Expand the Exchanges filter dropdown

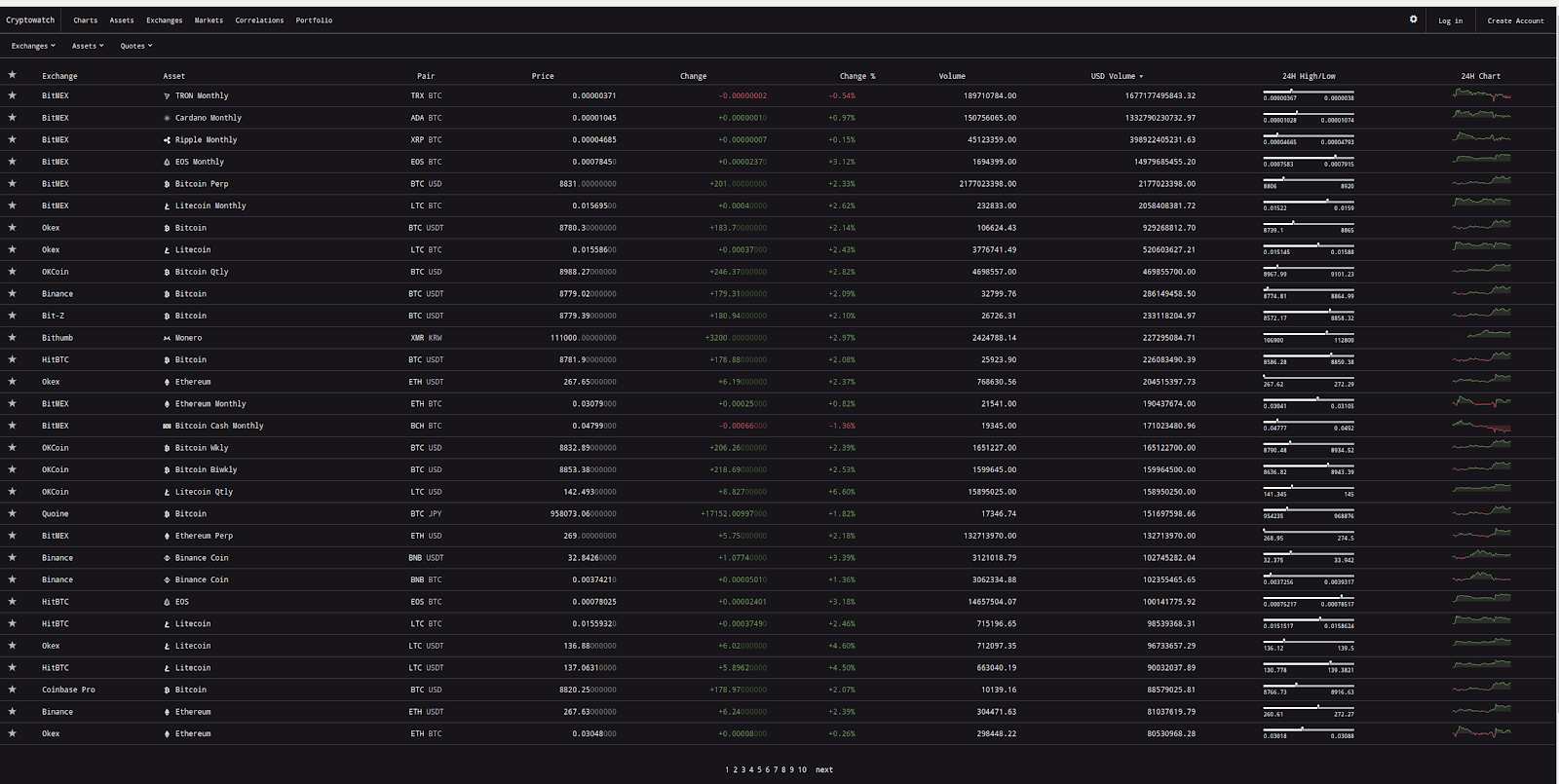click(x=33, y=46)
